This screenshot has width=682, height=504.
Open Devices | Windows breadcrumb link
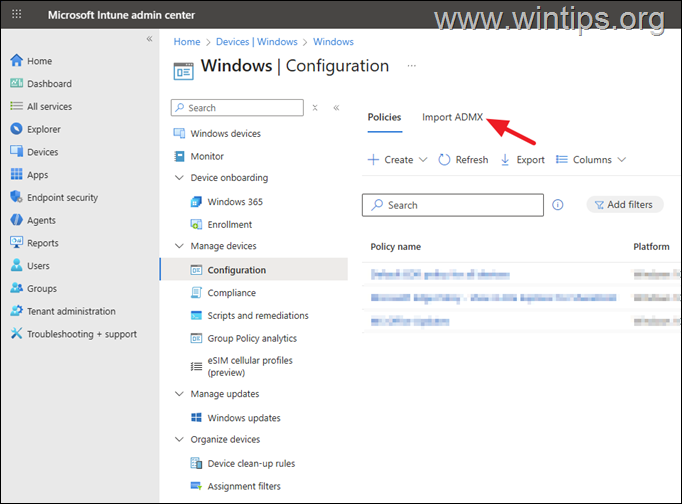tap(257, 42)
